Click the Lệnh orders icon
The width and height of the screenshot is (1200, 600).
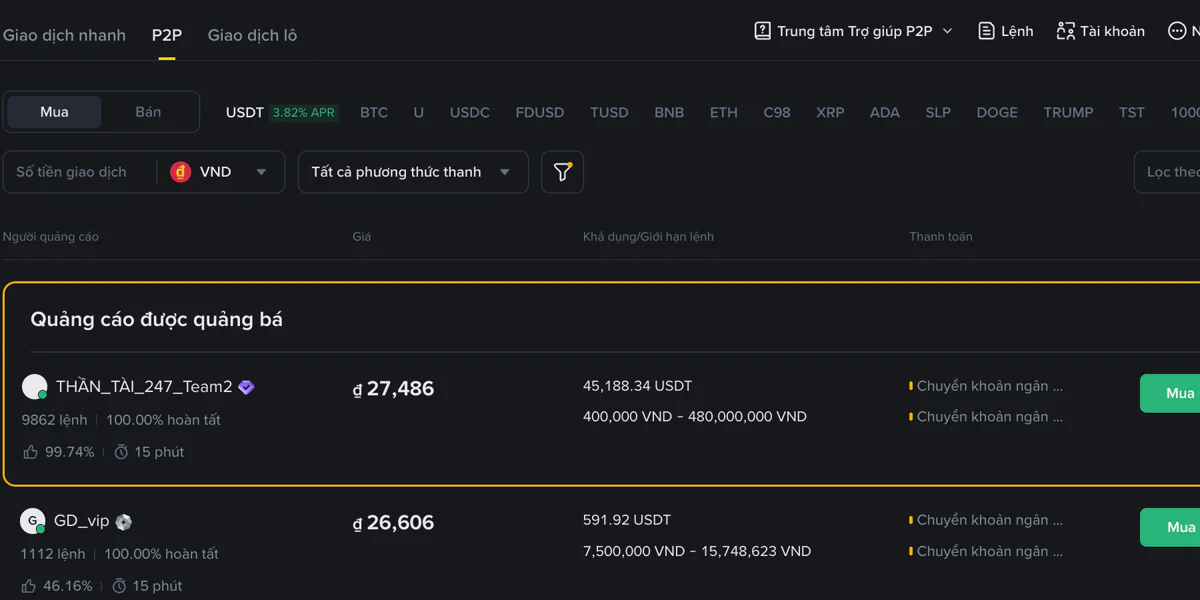pos(987,31)
